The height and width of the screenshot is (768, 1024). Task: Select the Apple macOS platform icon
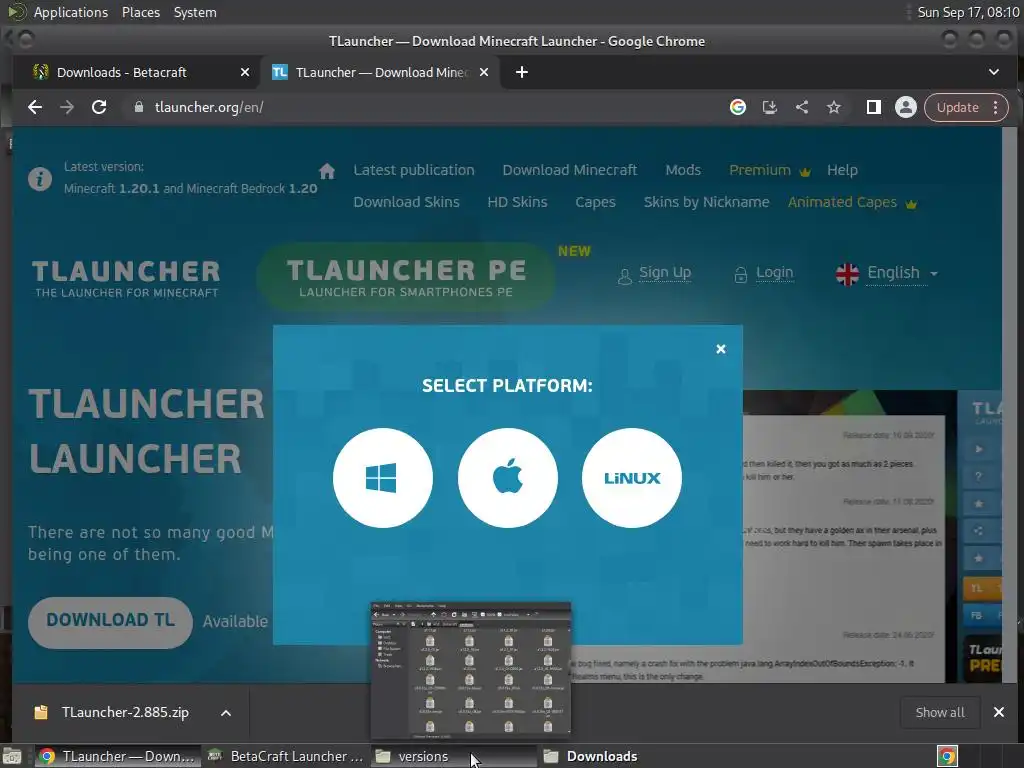508,478
